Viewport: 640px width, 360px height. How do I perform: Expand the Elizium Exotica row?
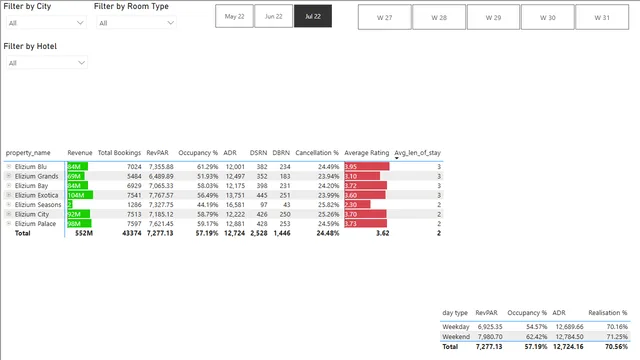coord(9,195)
